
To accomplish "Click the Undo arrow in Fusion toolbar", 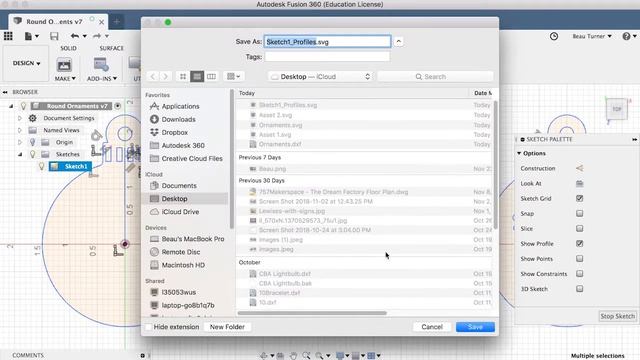I will point(75,36).
